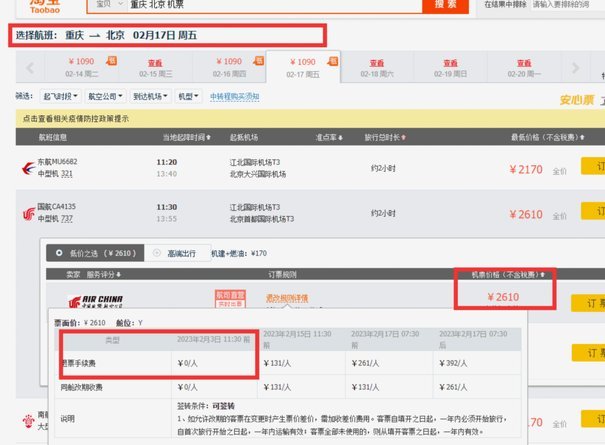Click the Taobao logo
The width and height of the screenshot is (605, 445).
[x=45, y=7]
